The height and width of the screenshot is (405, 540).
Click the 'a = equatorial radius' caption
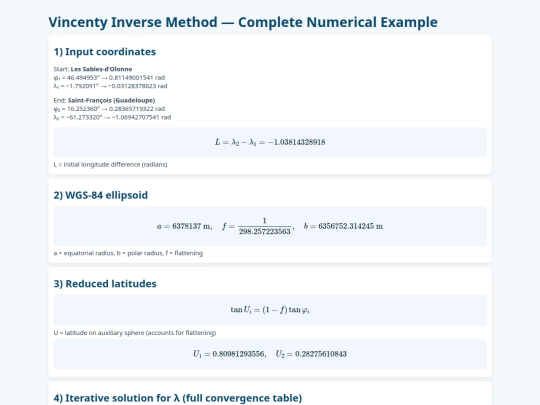point(128,253)
